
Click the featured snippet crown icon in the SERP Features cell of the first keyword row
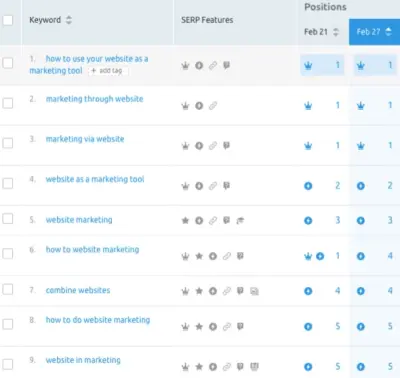pyautogui.click(x=185, y=66)
